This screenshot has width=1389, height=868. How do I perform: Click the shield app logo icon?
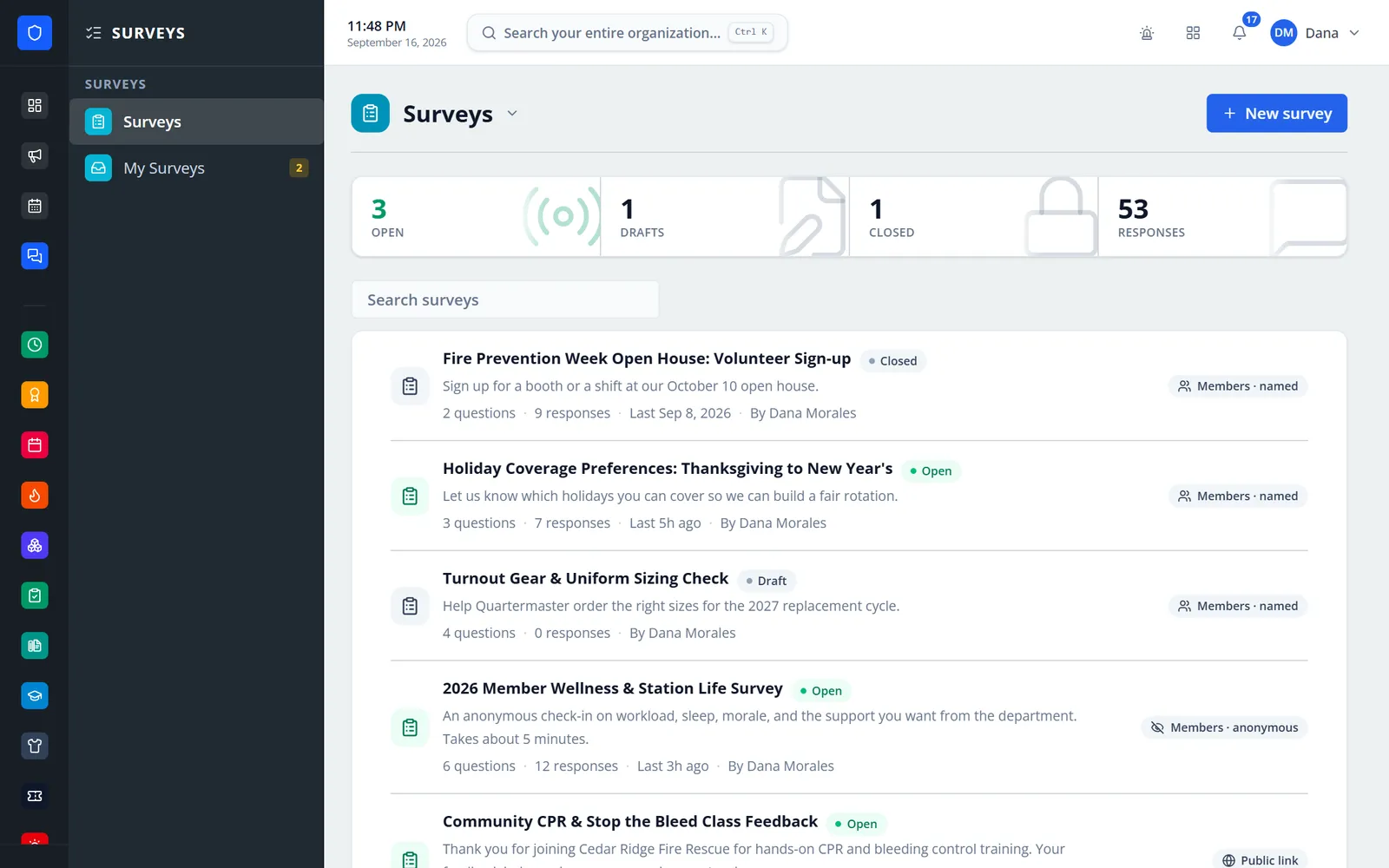[x=35, y=33]
